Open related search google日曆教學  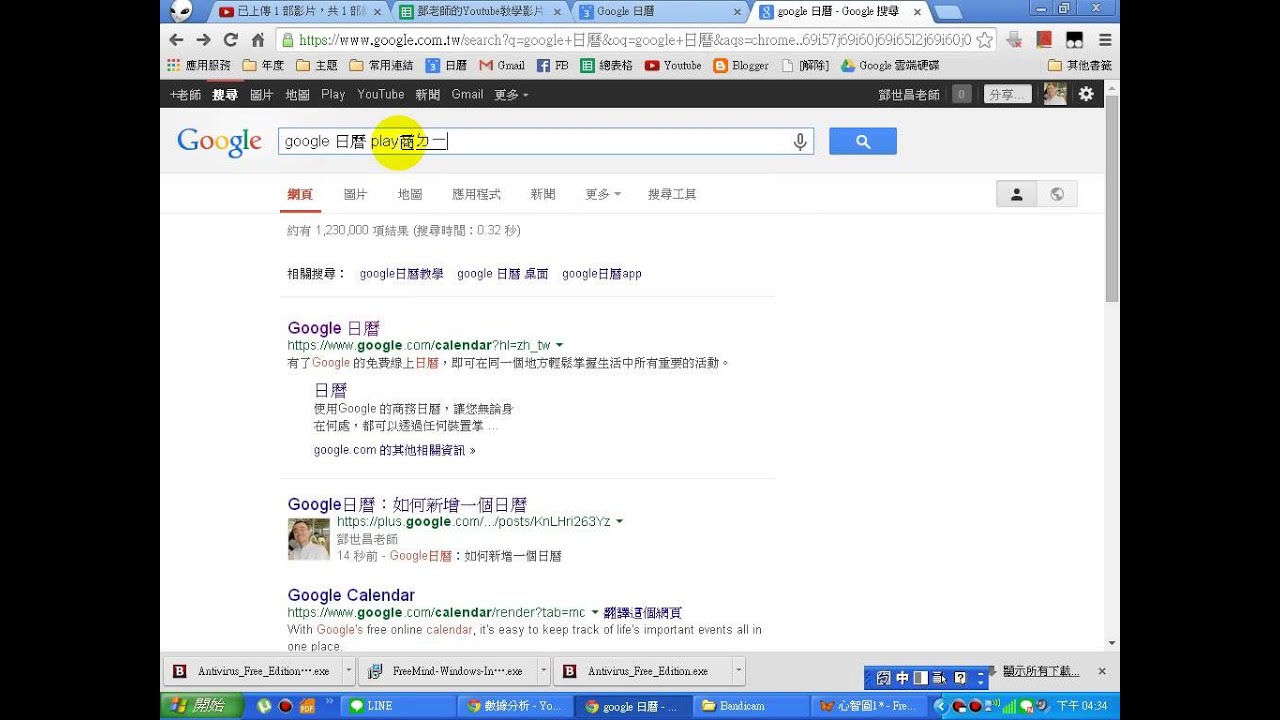pyautogui.click(x=401, y=273)
